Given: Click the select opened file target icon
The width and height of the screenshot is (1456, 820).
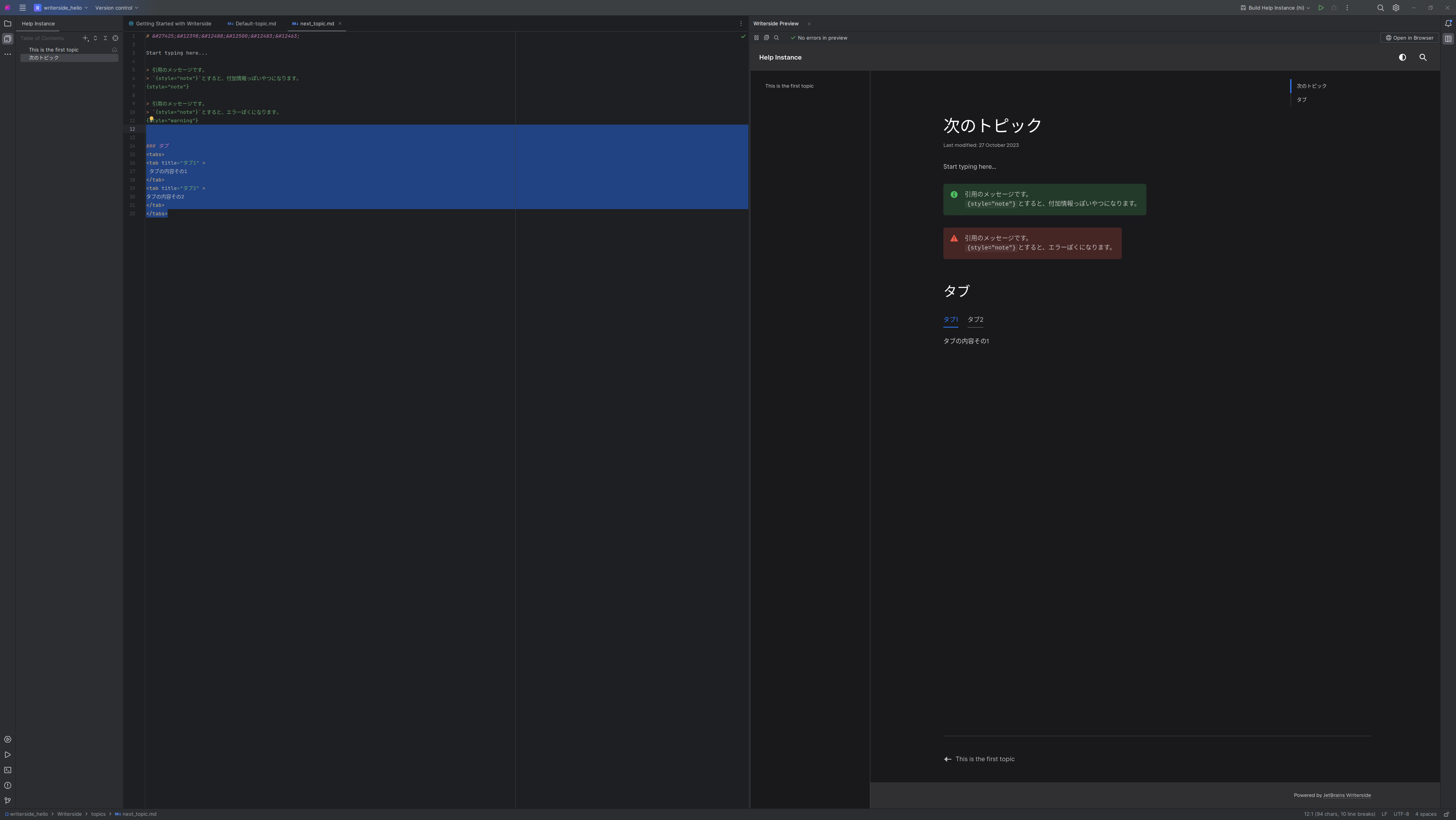Looking at the screenshot, I should [115, 38].
